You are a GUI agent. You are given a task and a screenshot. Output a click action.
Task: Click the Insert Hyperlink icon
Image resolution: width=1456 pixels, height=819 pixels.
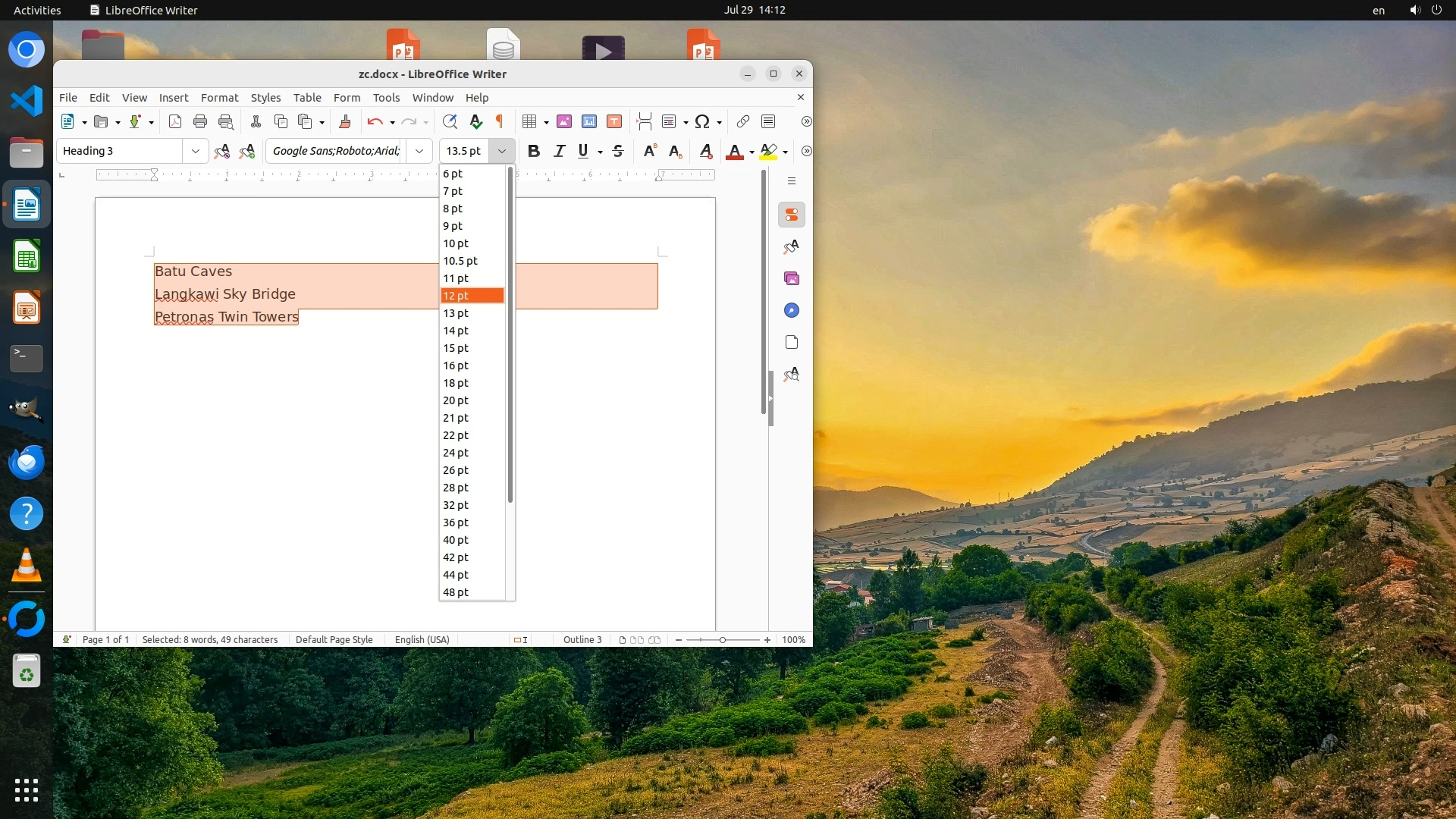pyautogui.click(x=743, y=121)
